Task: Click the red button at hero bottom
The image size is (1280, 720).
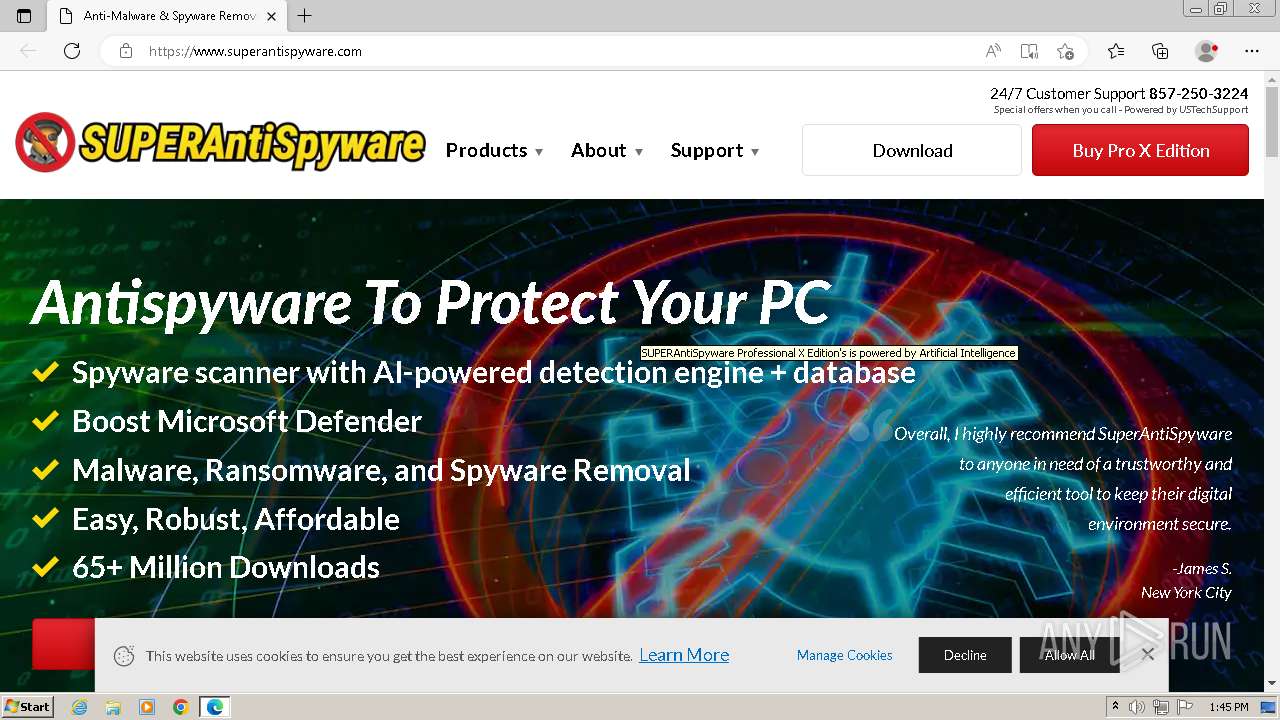Action: coord(63,643)
